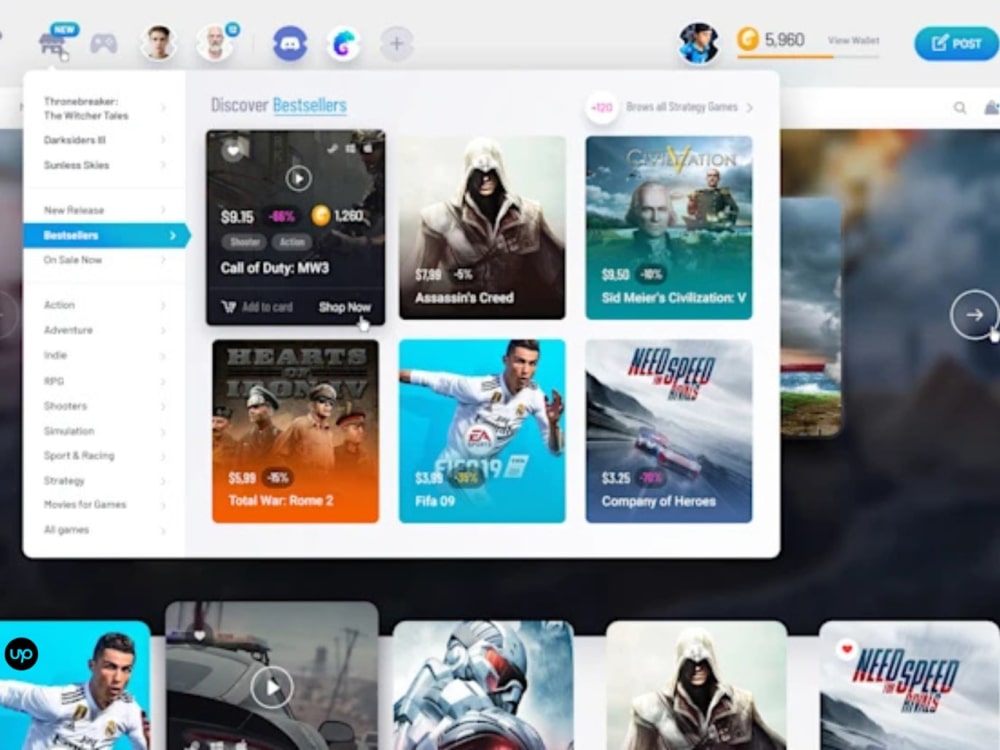Click the search magnifier icon

coord(959,108)
